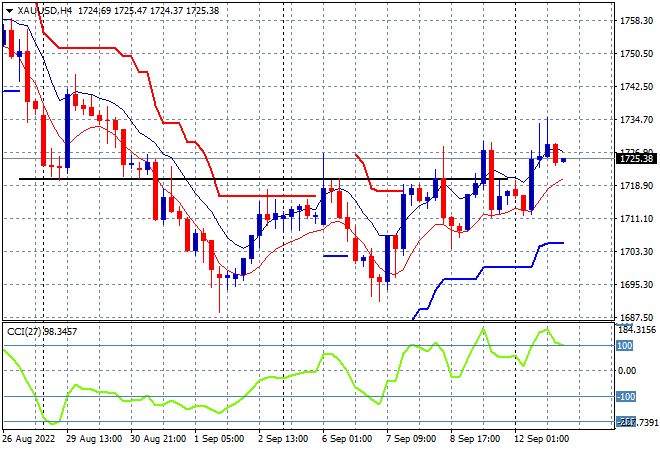Click the CCI -100 level label
Screen dimensions: 660x450
point(626,397)
